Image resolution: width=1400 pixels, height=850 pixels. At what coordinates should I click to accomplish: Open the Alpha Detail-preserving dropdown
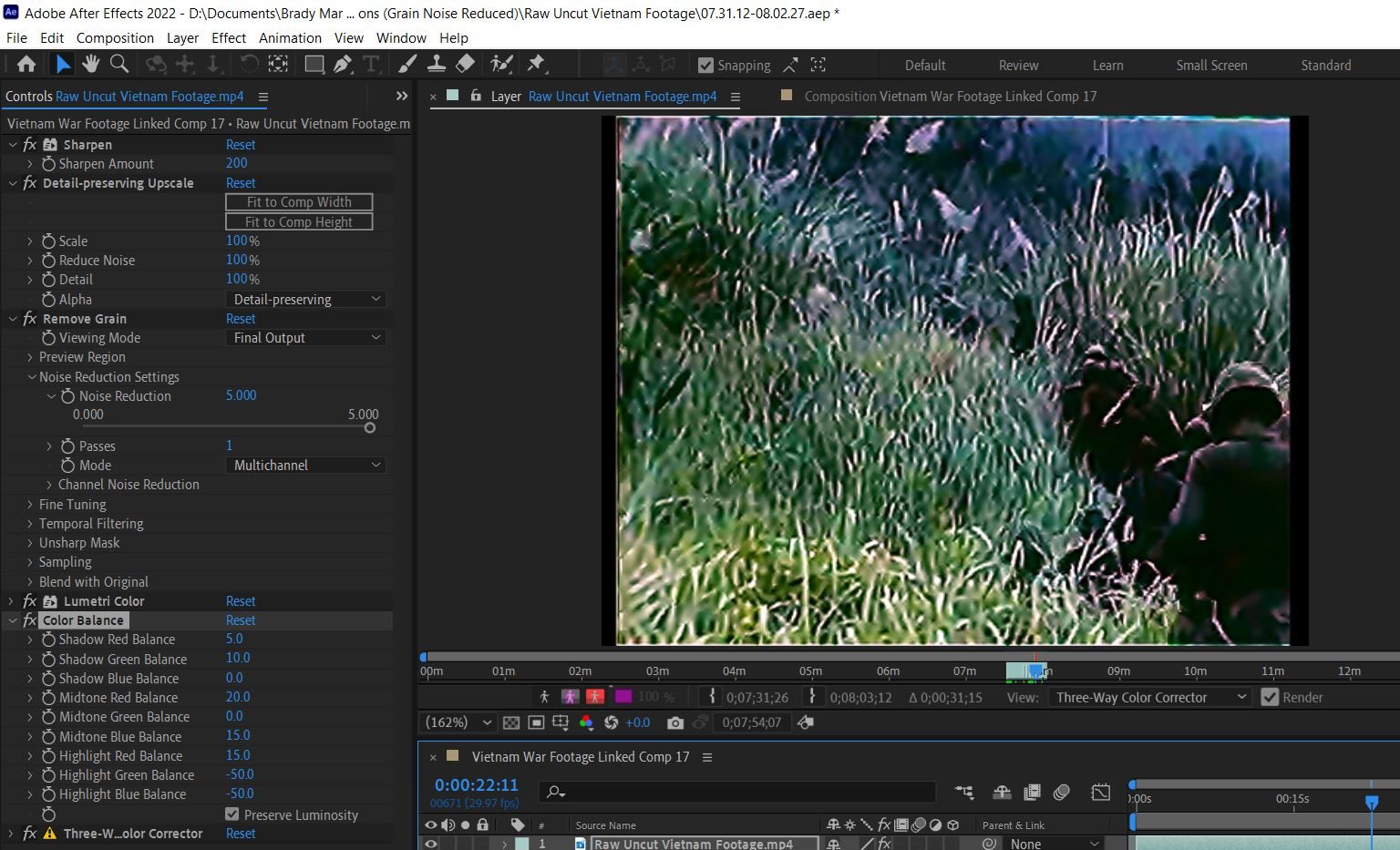coord(305,299)
